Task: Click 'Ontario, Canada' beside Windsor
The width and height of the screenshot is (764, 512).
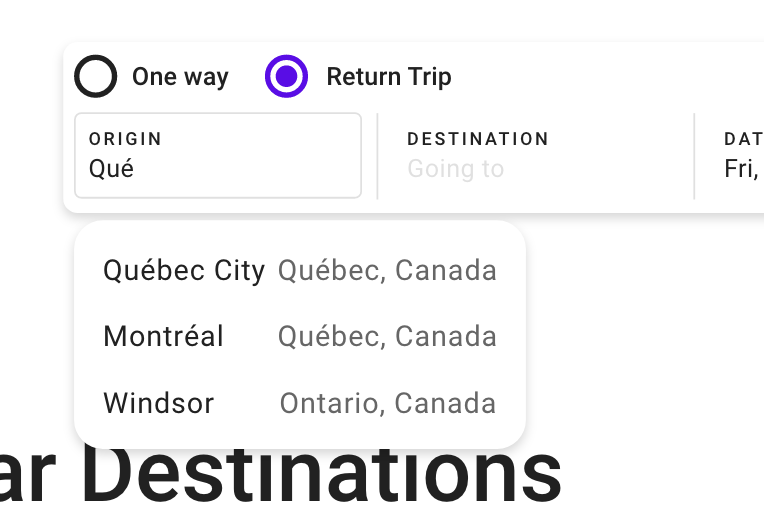Action: 387,403
